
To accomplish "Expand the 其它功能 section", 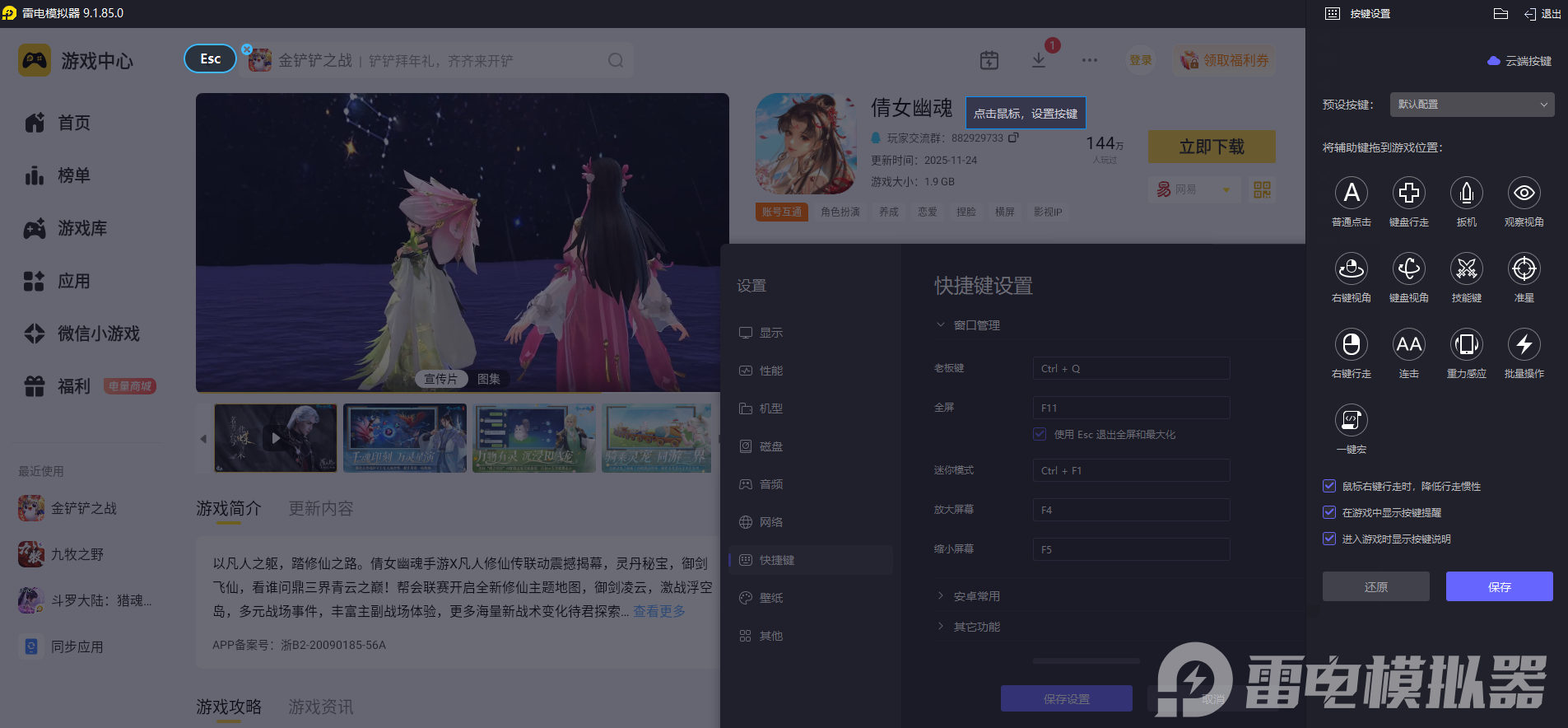I will point(968,627).
